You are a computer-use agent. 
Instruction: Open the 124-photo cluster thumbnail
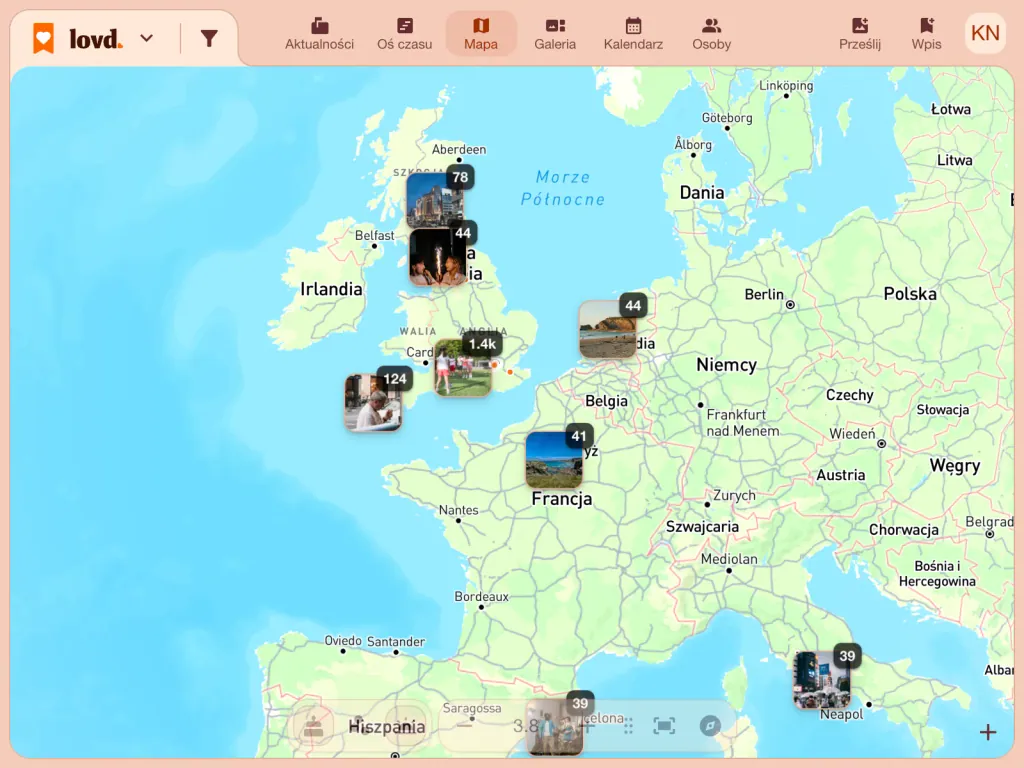[x=374, y=402]
